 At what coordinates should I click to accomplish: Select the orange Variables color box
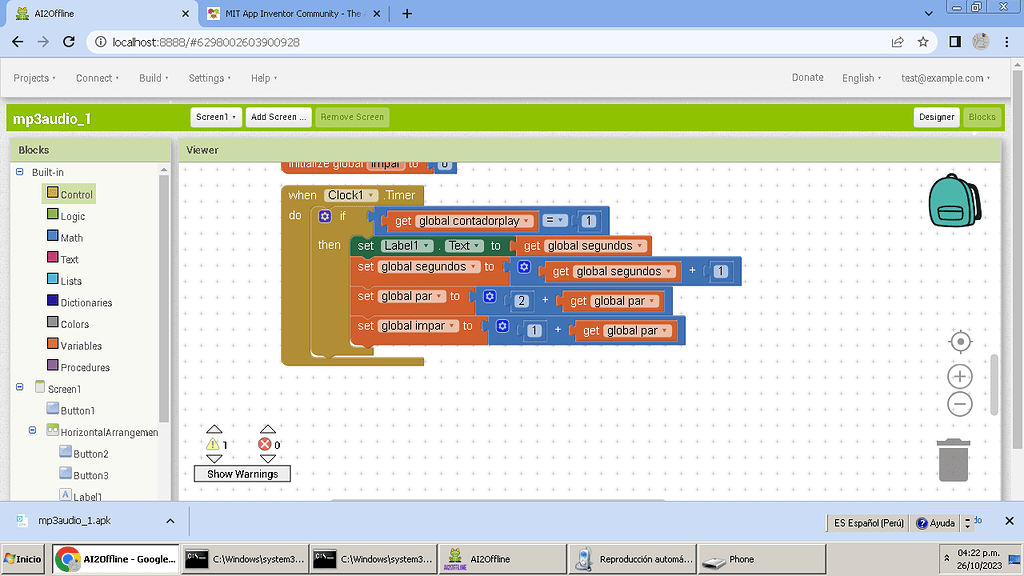(53, 345)
